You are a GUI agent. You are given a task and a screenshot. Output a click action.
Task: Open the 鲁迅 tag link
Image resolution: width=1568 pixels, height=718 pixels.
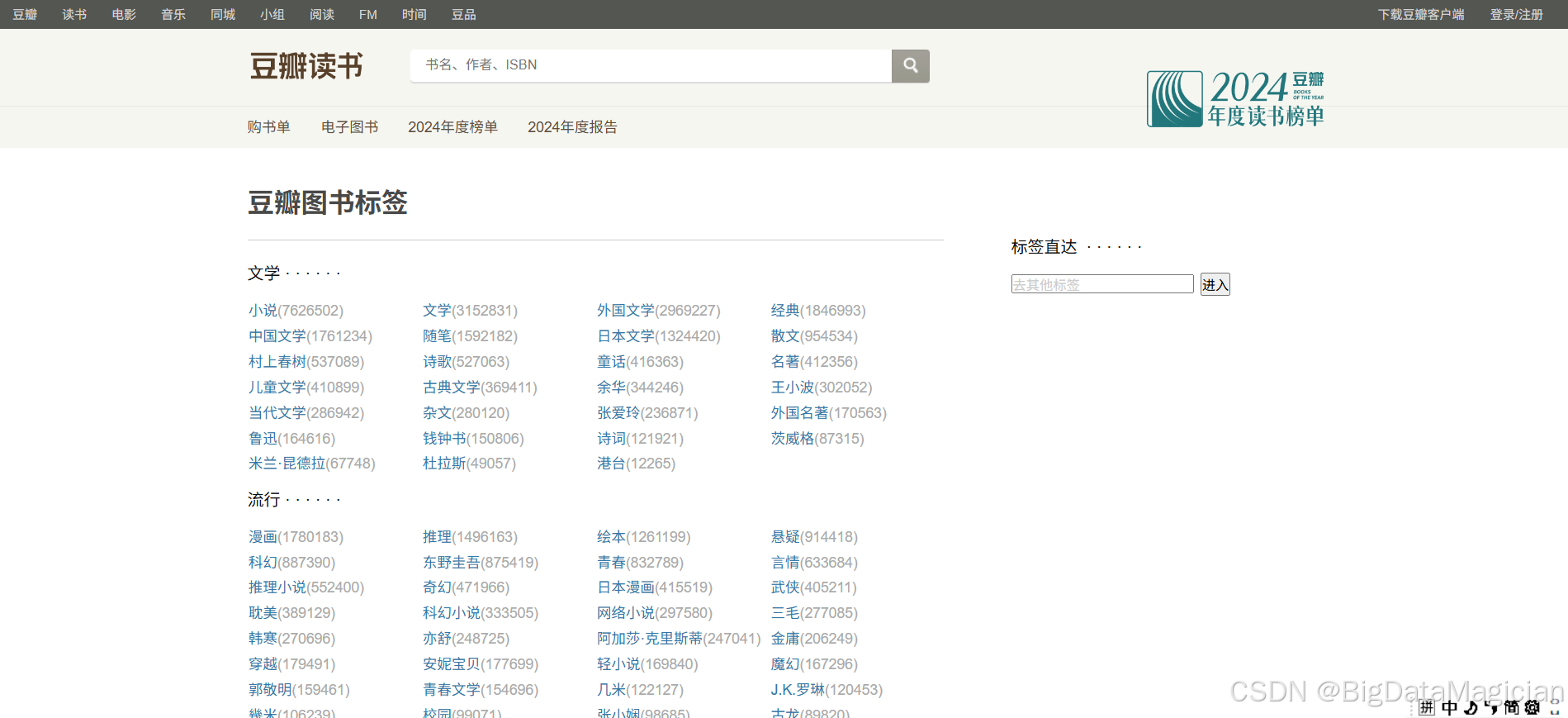click(263, 439)
